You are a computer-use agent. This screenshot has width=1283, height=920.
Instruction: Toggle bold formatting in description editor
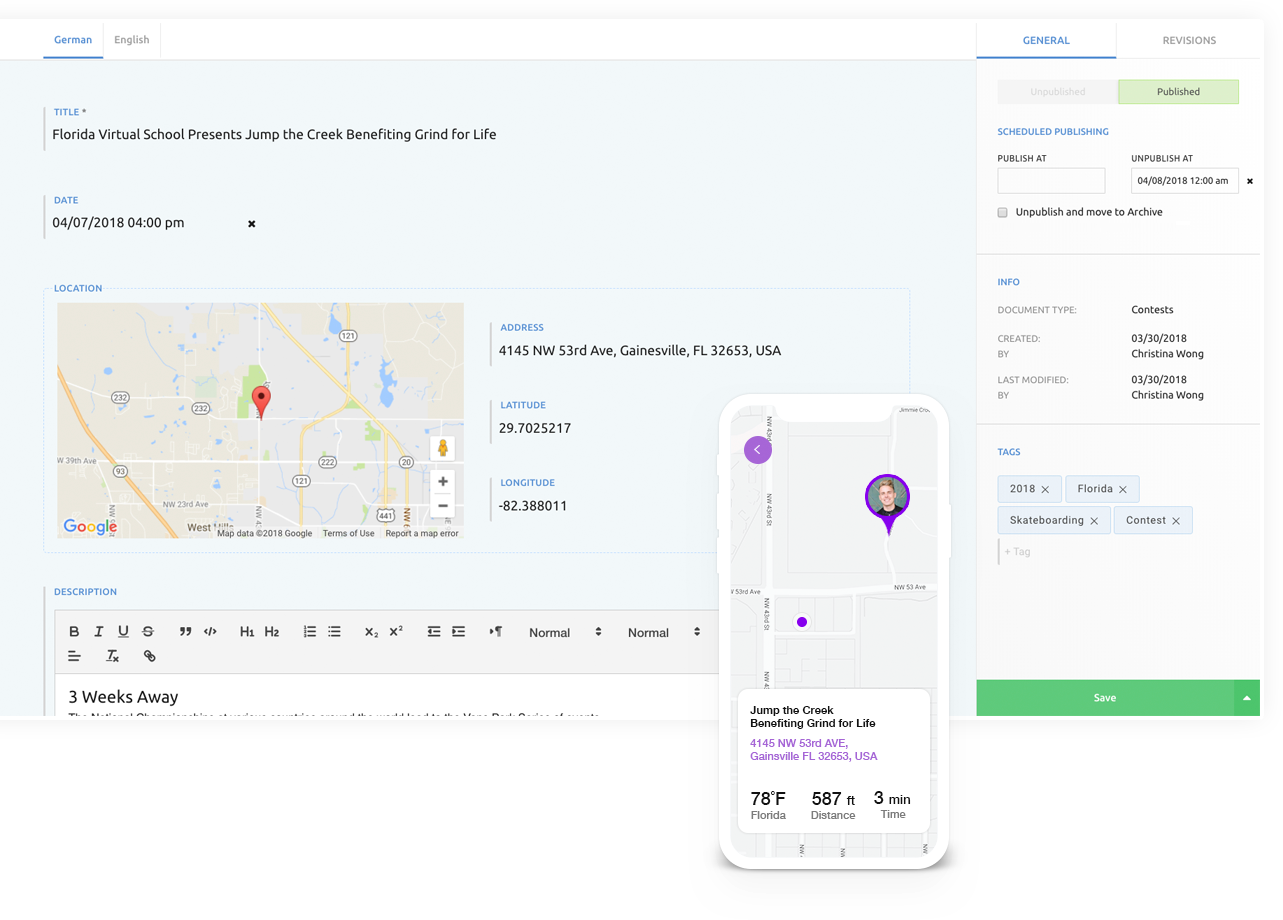click(x=74, y=632)
